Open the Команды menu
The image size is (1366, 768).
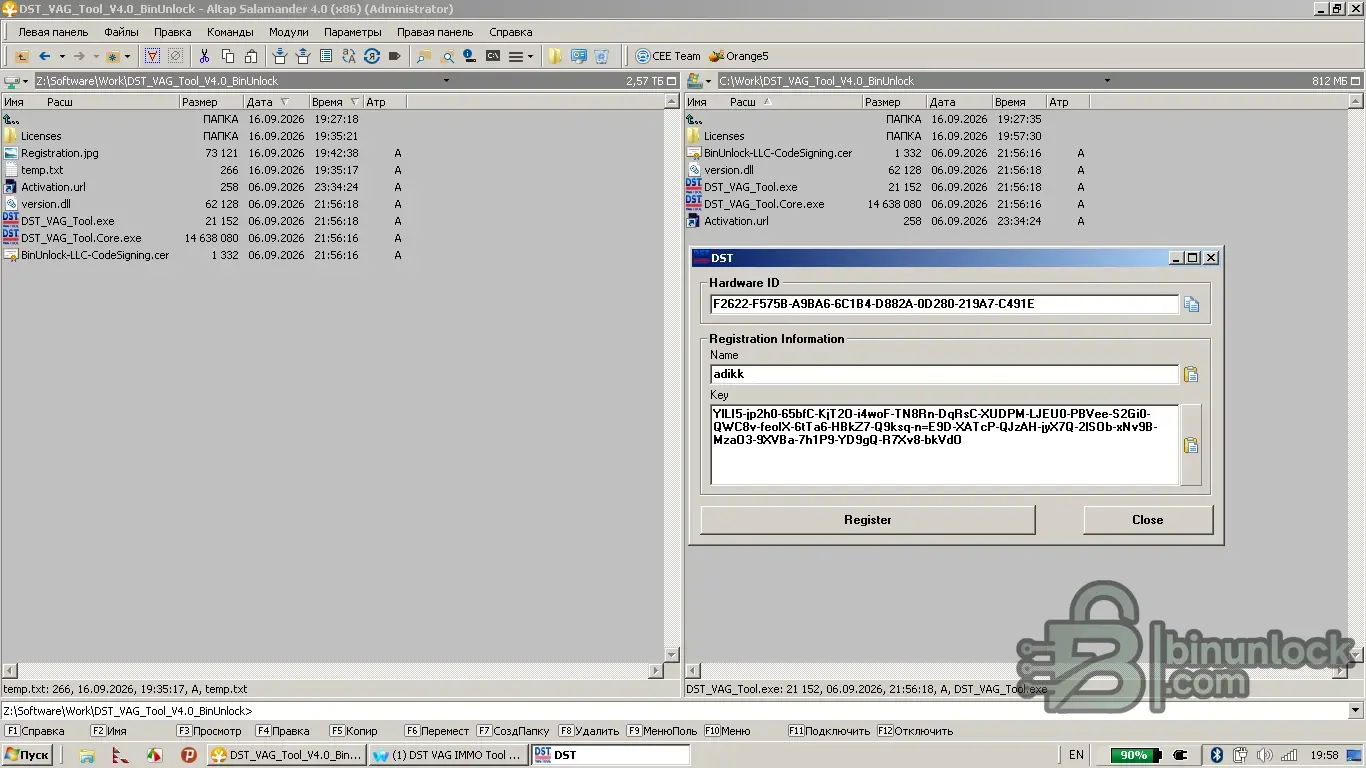[x=230, y=32]
